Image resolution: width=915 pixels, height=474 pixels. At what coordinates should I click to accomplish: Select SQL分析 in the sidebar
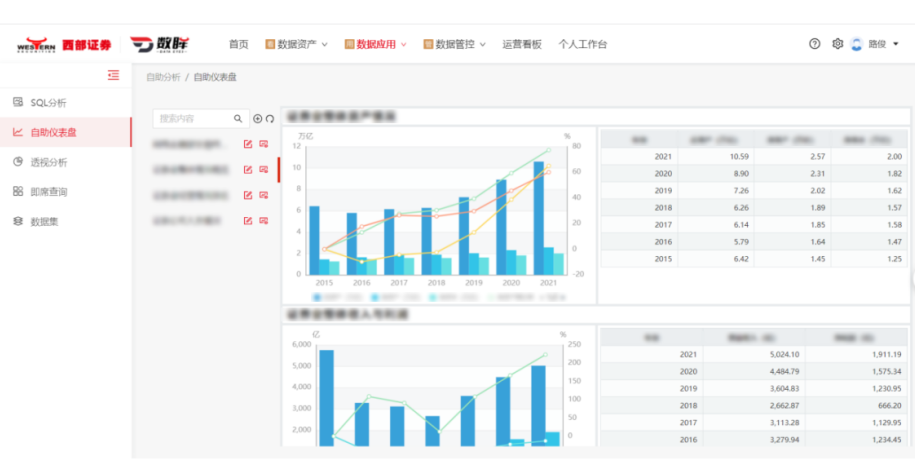click(48, 103)
